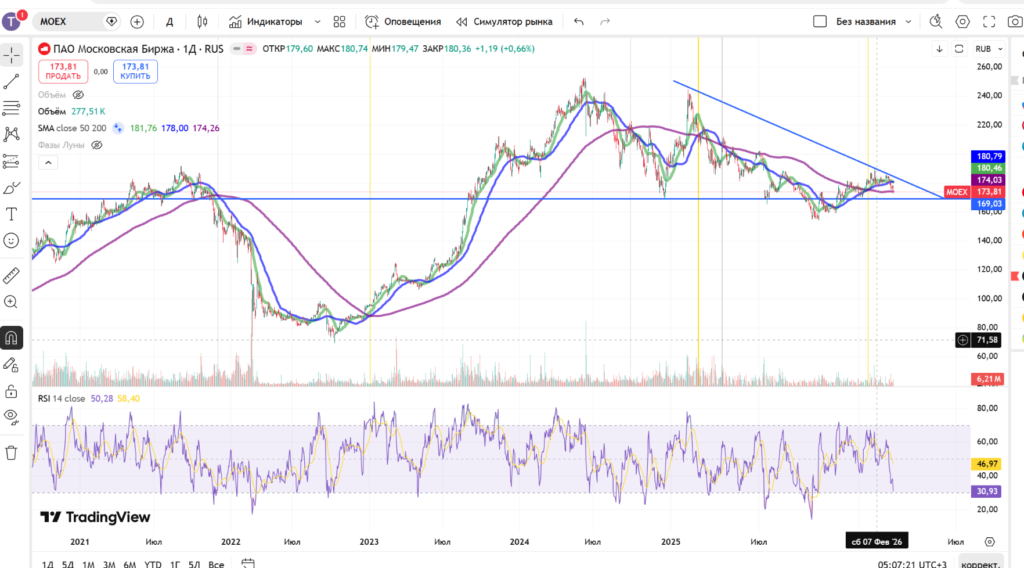Click the scroll-to-latest down arrow button

coord(939,49)
